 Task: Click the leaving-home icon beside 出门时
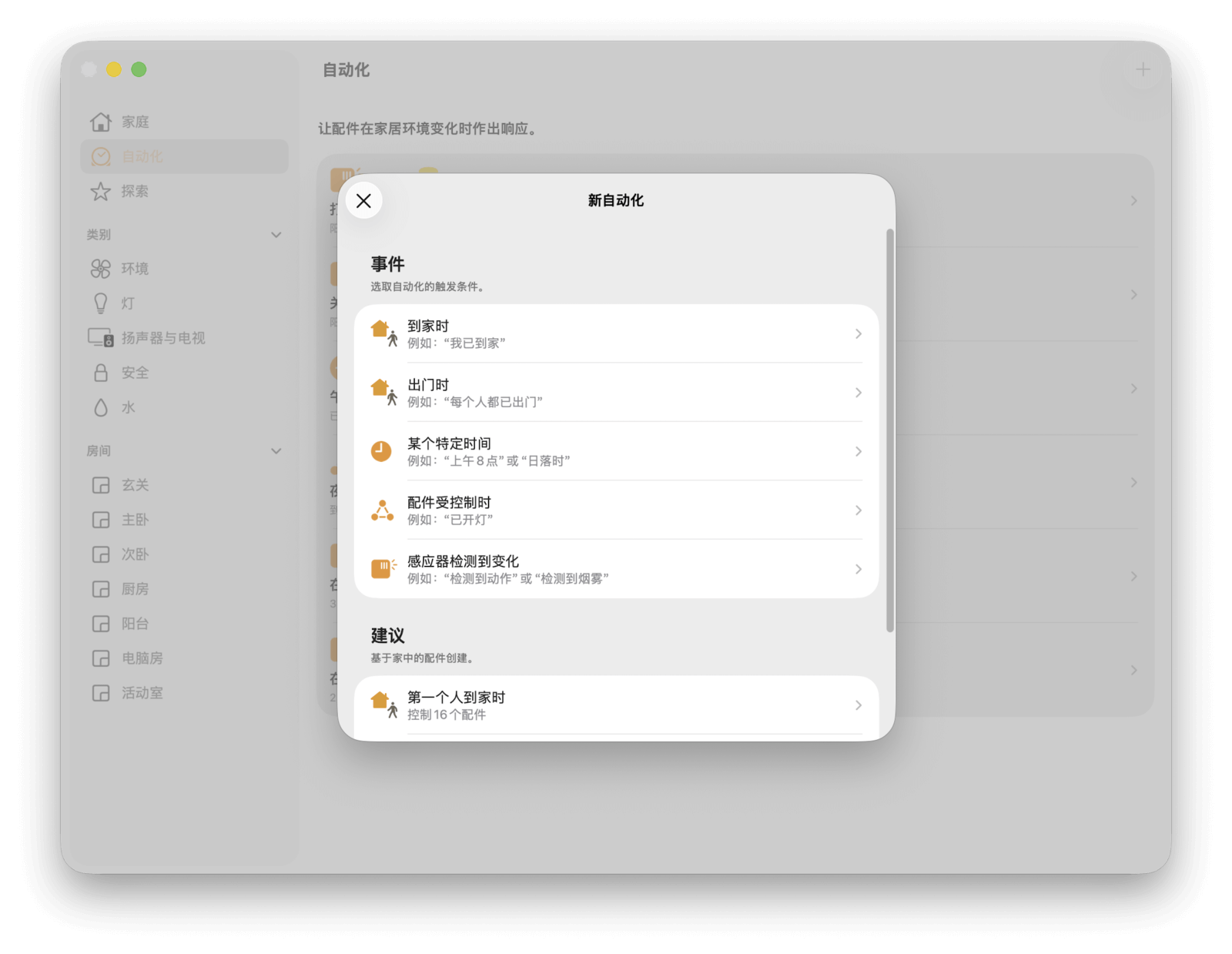[384, 393]
